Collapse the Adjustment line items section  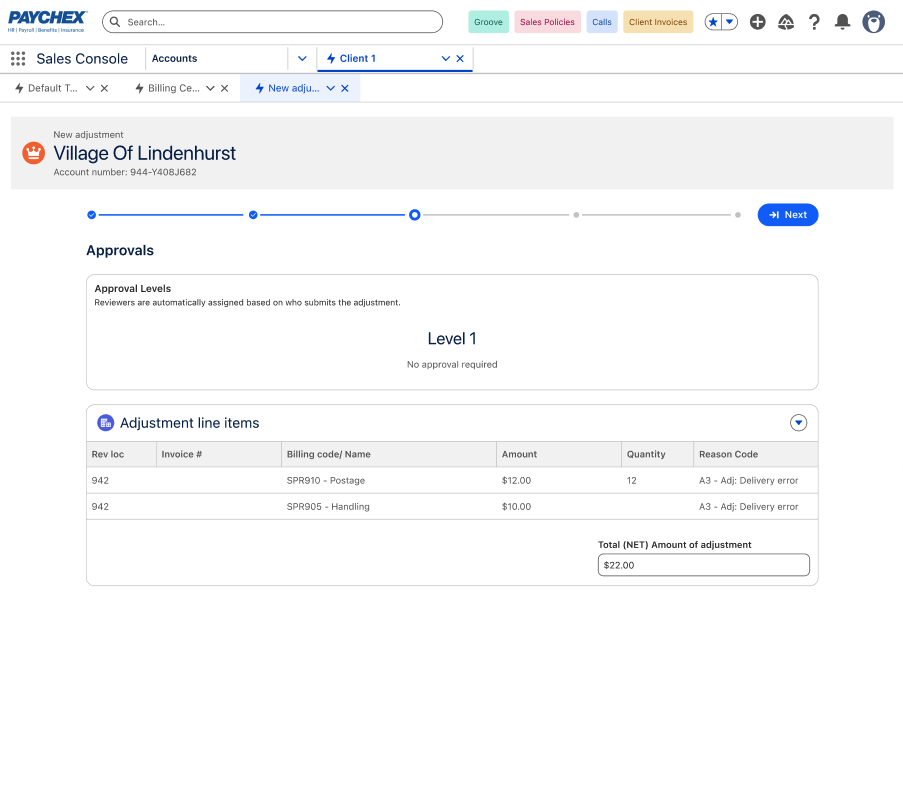pyautogui.click(x=798, y=423)
